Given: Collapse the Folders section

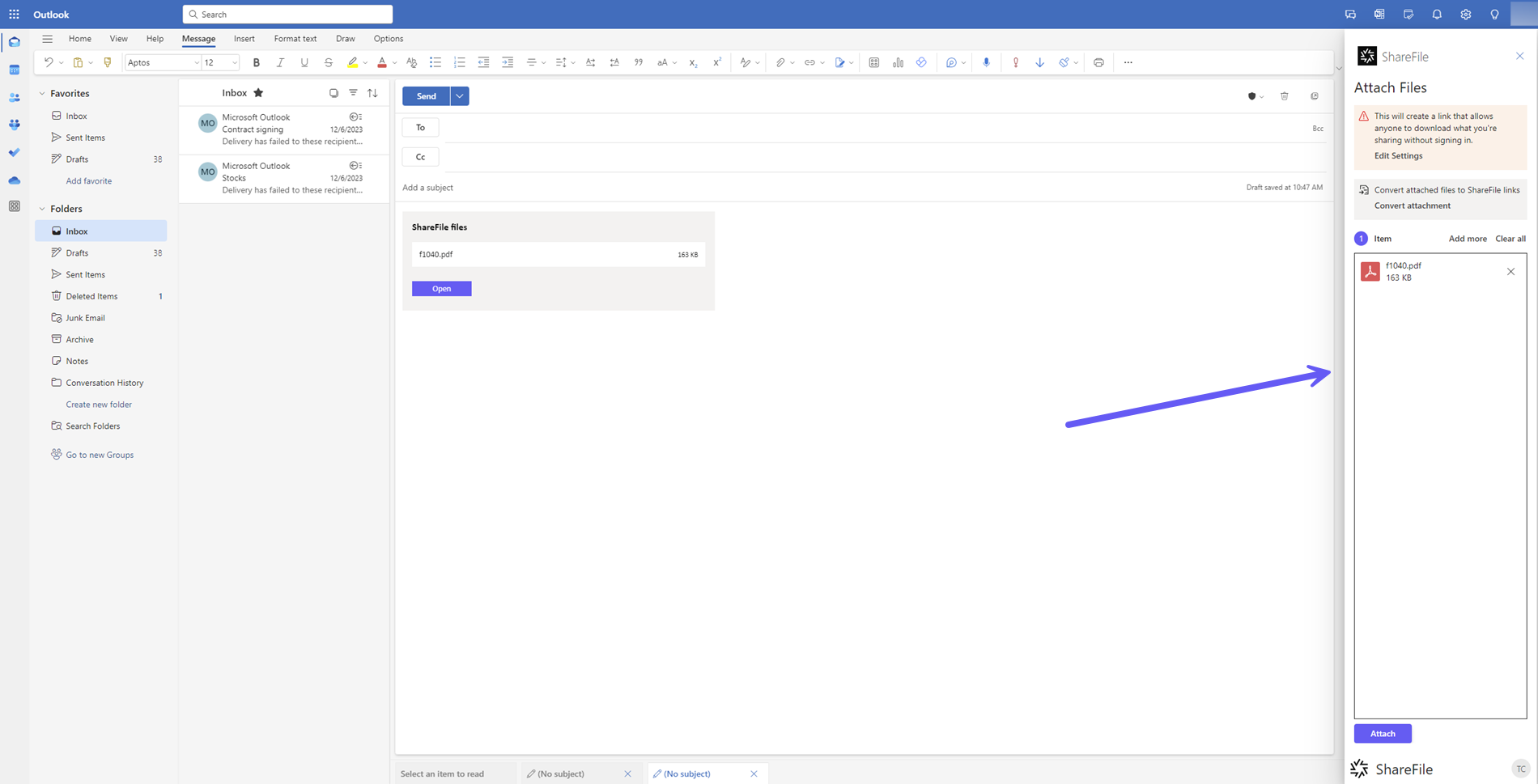Looking at the screenshot, I should point(42,209).
